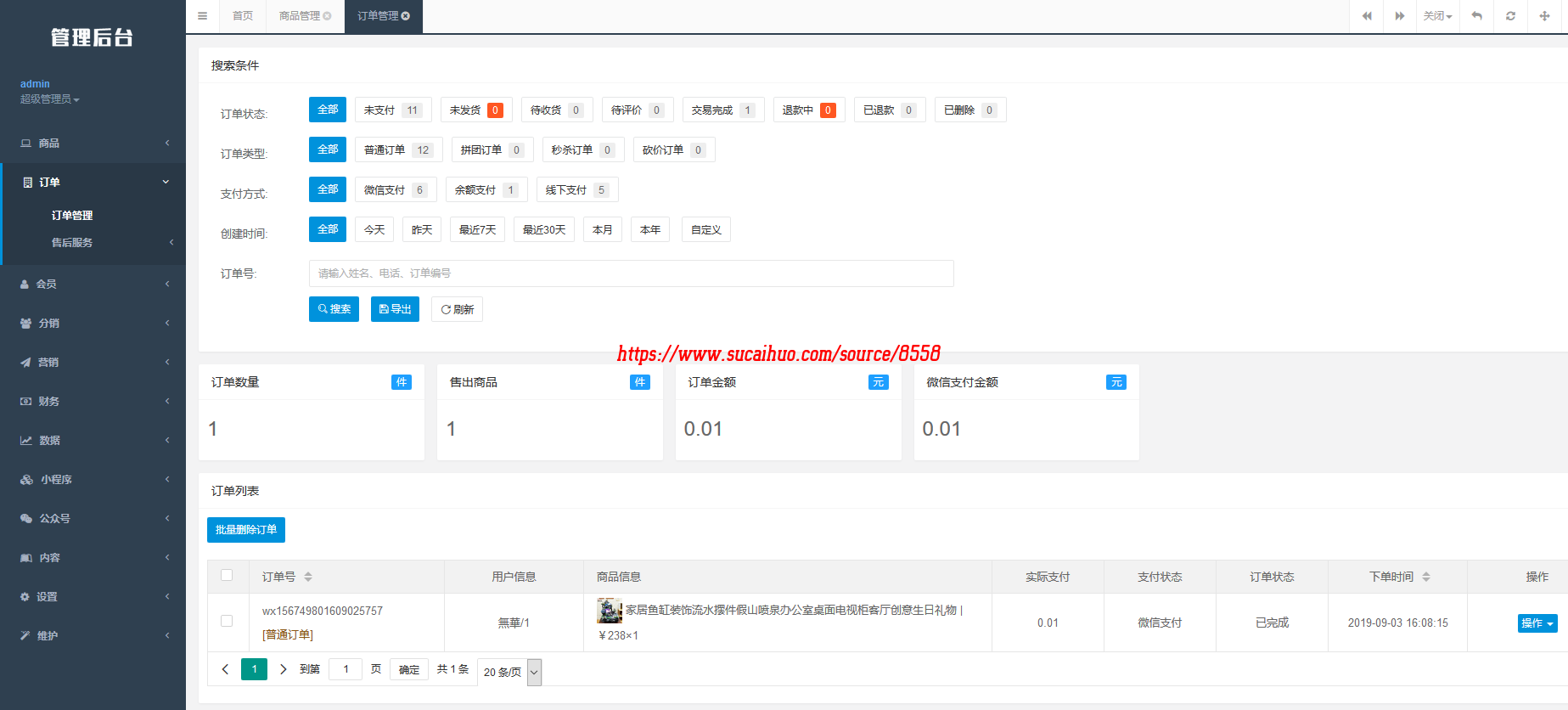Viewport: 1568px width, 710px height.
Task: Switch to the 商品管理 tab
Action: tap(305, 16)
